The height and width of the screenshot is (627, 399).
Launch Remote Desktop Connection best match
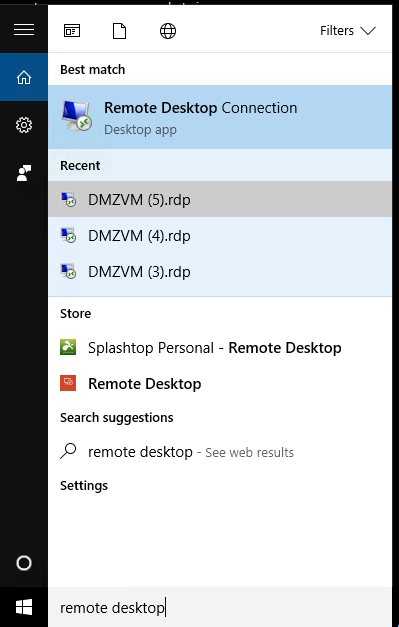pyautogui.click(x=220, y=117)
